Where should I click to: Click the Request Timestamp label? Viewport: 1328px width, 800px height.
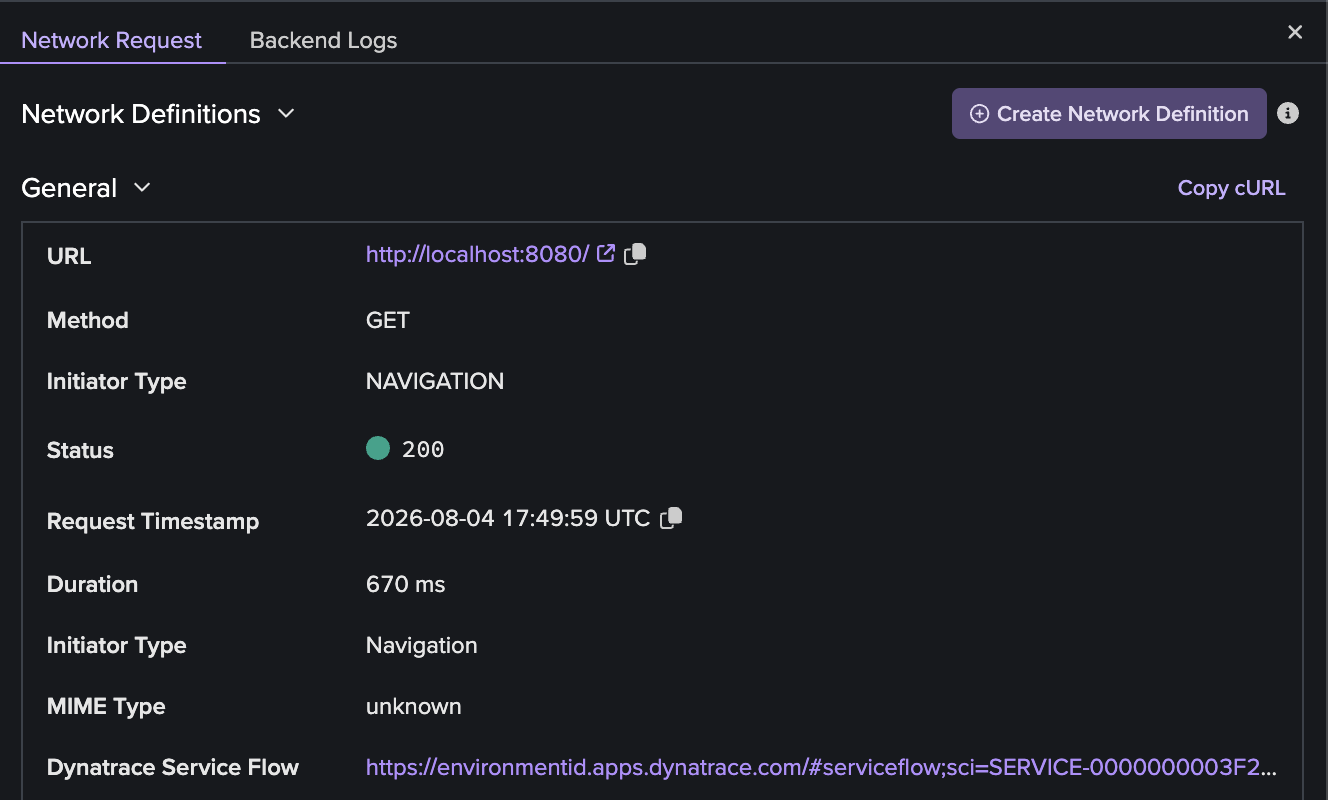pyautogui.click(x=153, y=521)
